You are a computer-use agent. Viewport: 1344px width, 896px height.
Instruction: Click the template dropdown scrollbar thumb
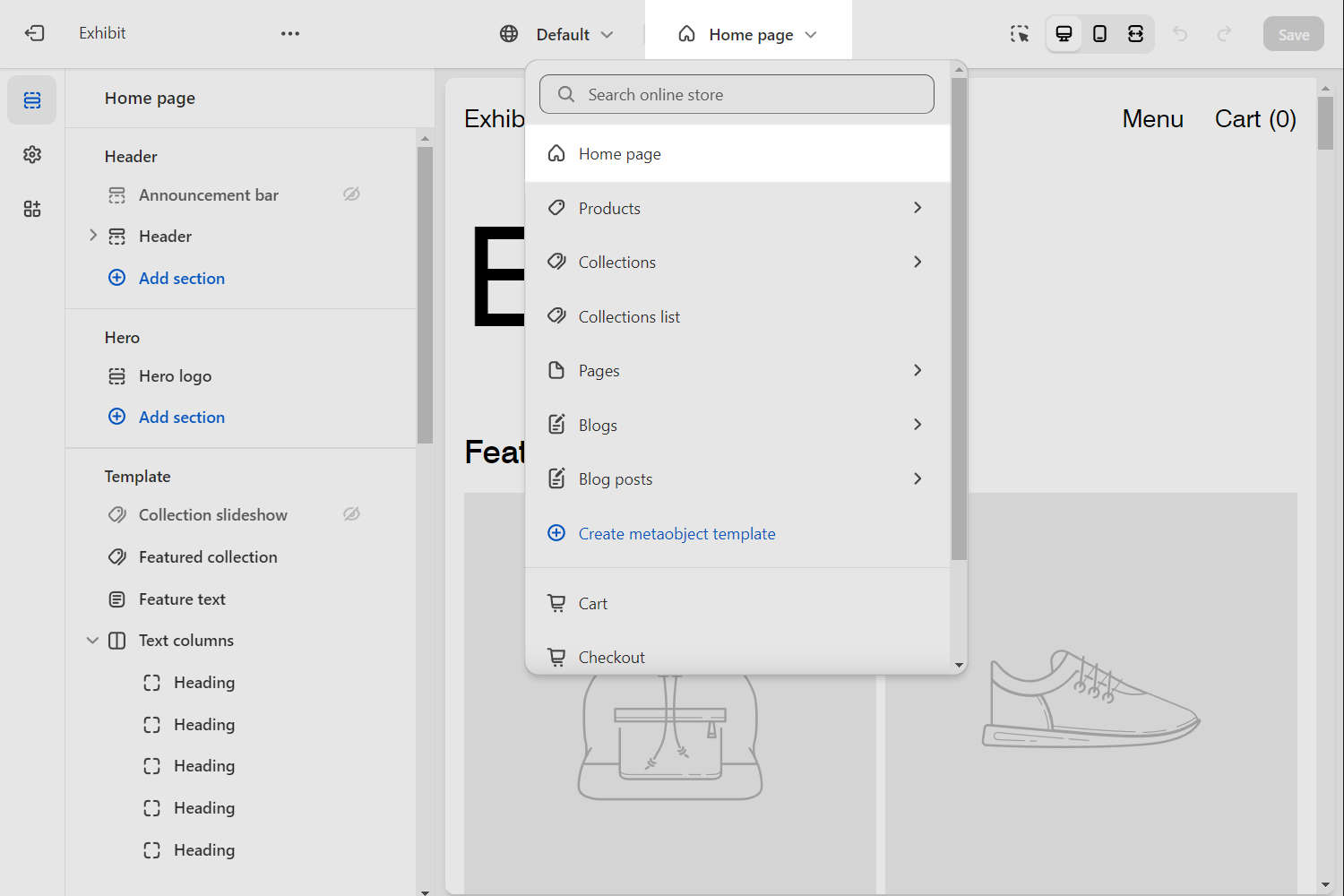[959, 318]
